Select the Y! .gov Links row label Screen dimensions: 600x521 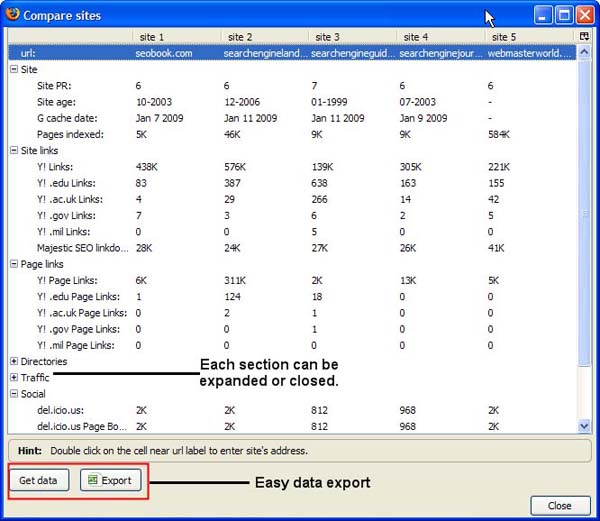click(x=66, y=215)
